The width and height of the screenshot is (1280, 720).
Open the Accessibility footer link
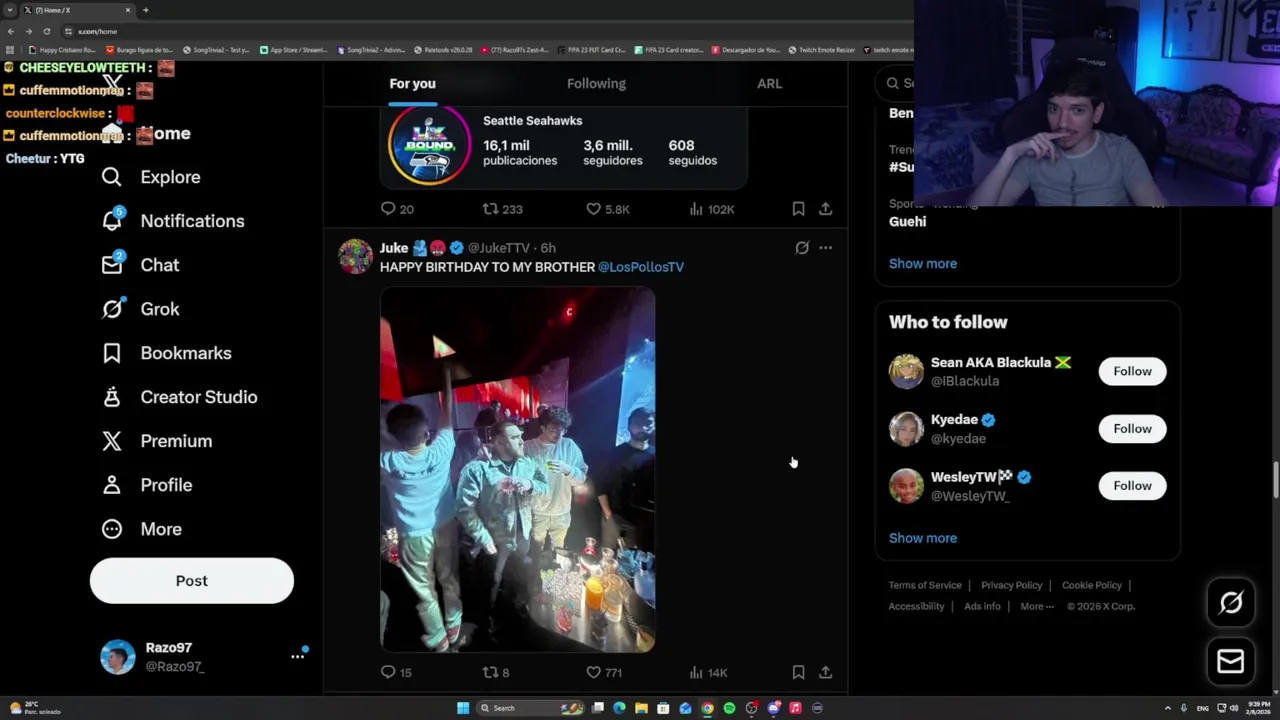(x=916, y=606)
